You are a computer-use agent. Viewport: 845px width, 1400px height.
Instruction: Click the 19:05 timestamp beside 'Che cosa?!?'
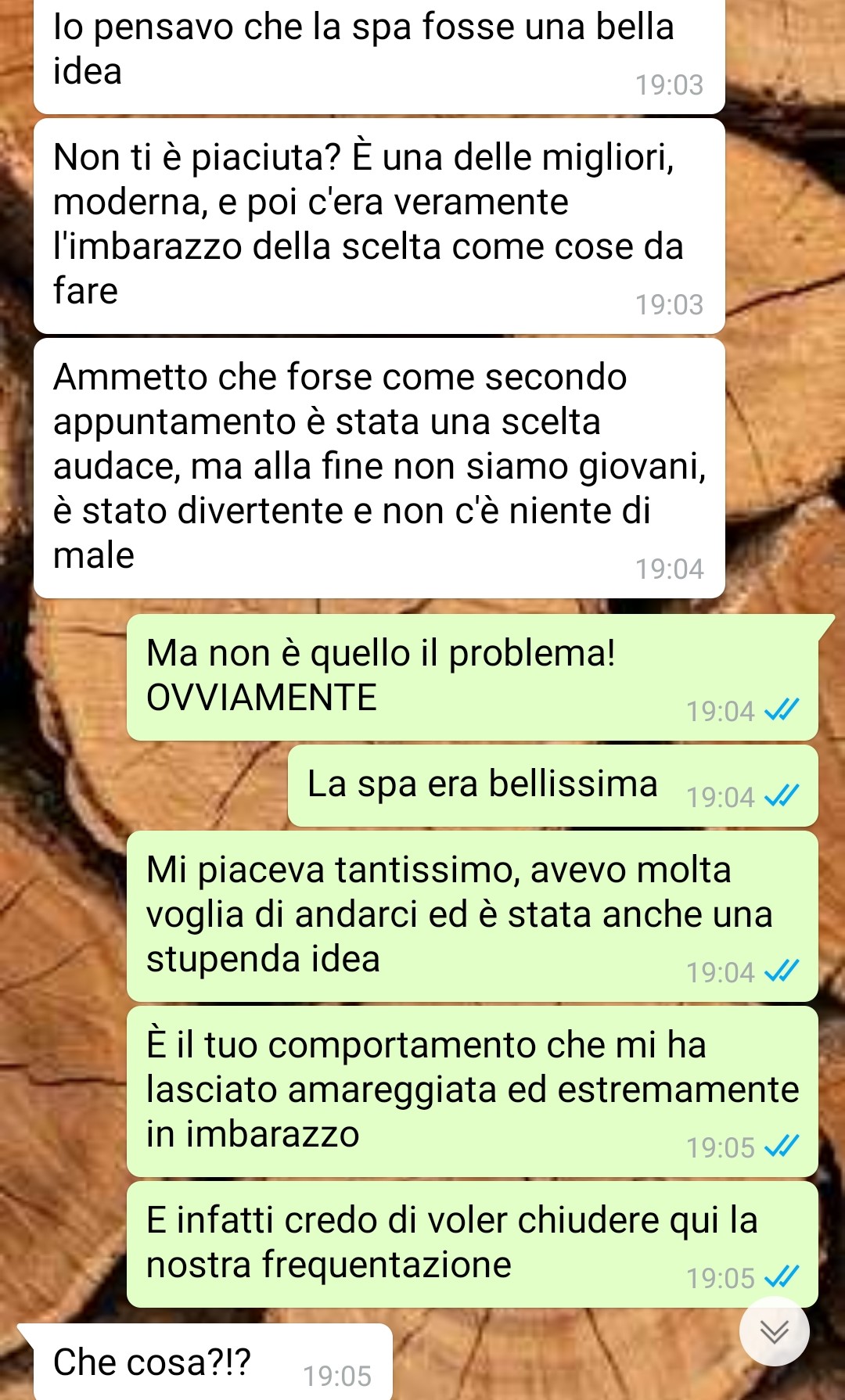(x=337, y=1376)
